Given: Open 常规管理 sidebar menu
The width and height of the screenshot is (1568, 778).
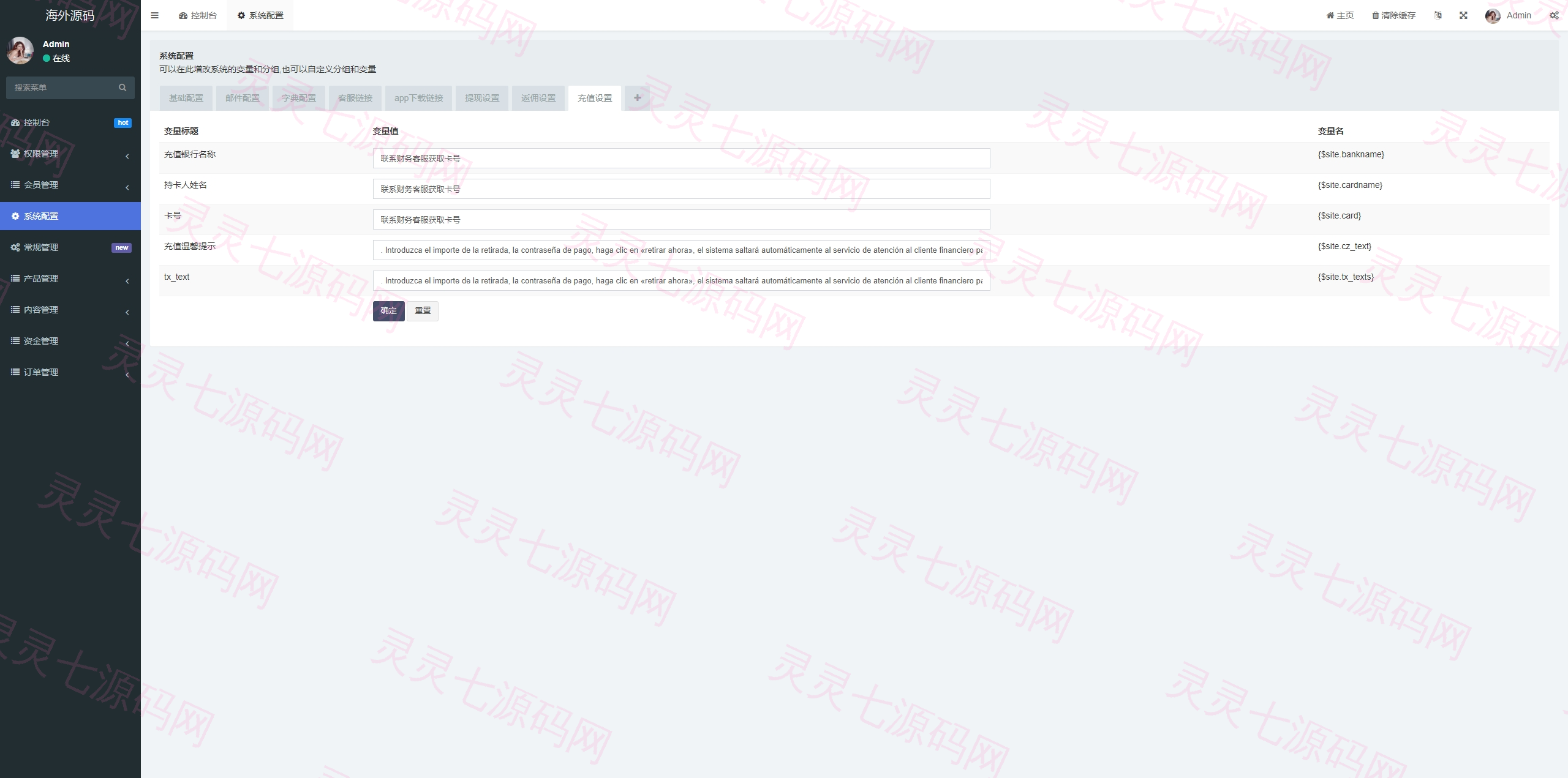Looking at the screenshot, I should [x=70, y=247].
